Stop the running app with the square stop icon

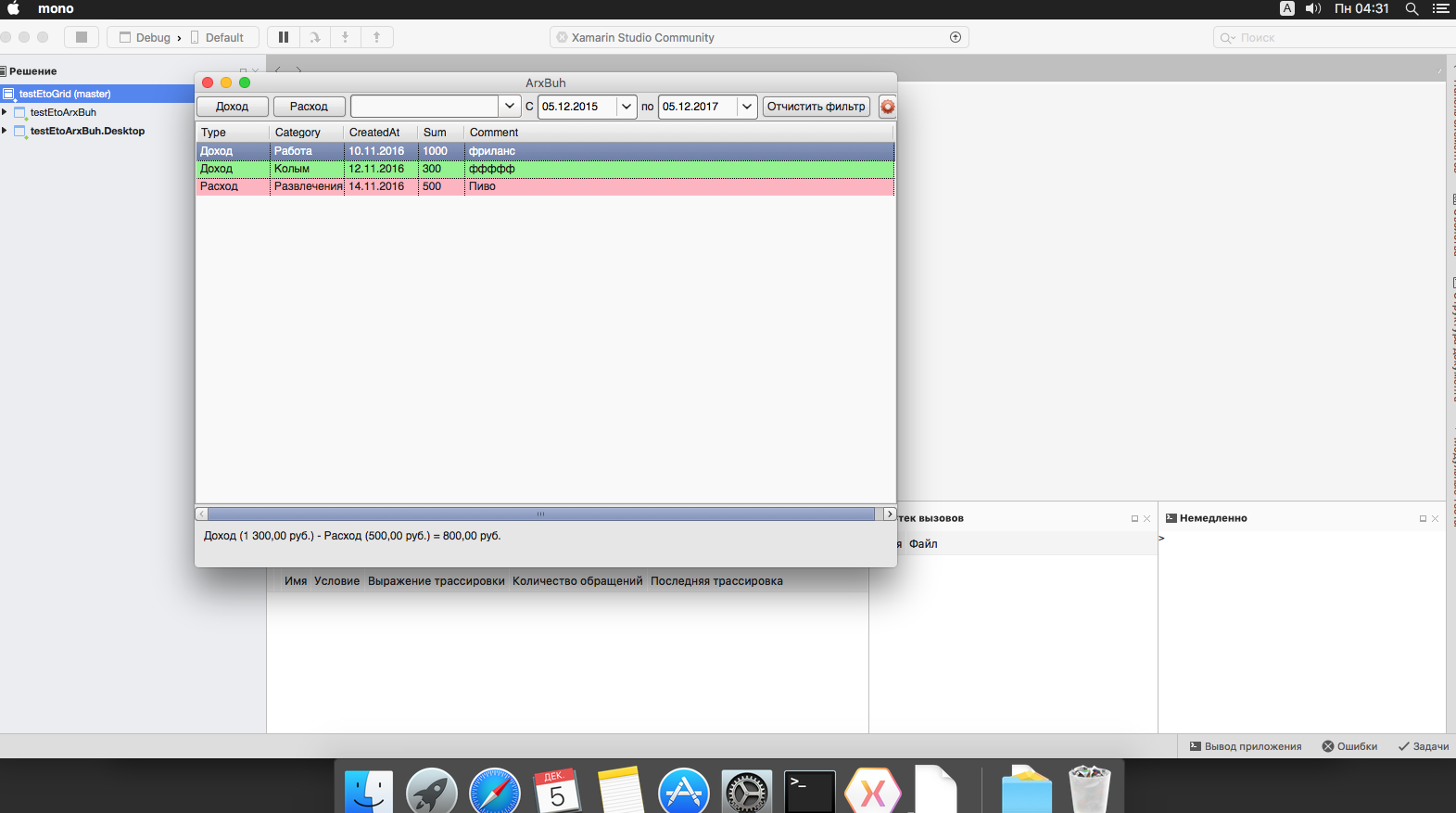click(x=82, y=37)
